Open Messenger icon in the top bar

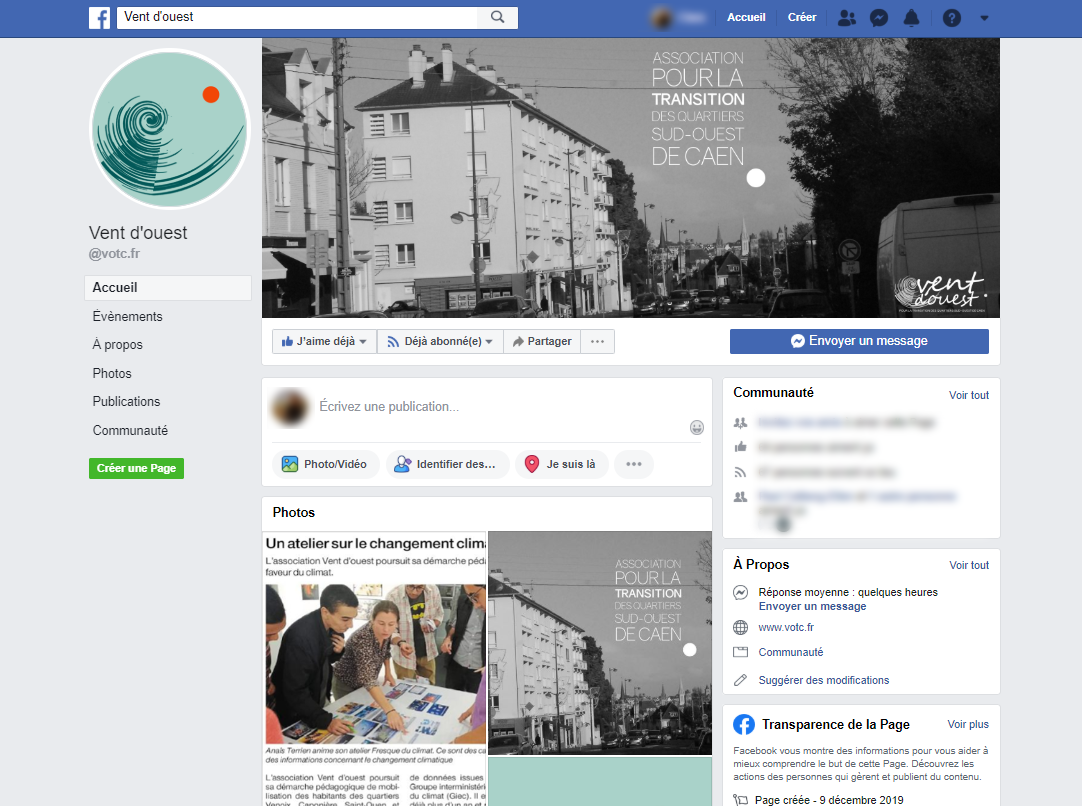[878, 18]
